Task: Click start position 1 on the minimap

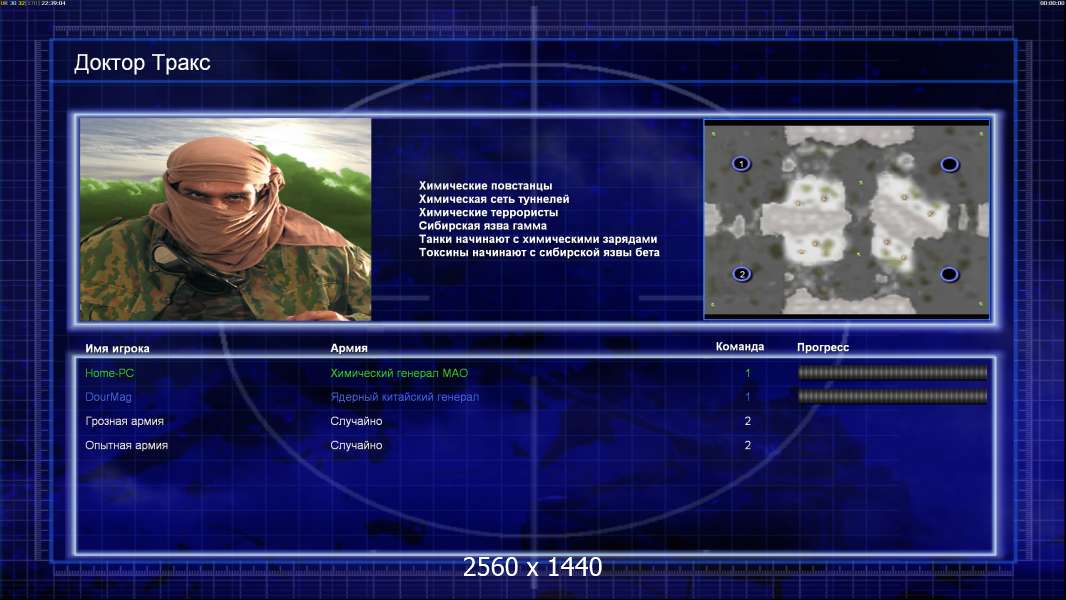Action: [x=741, y=164]
